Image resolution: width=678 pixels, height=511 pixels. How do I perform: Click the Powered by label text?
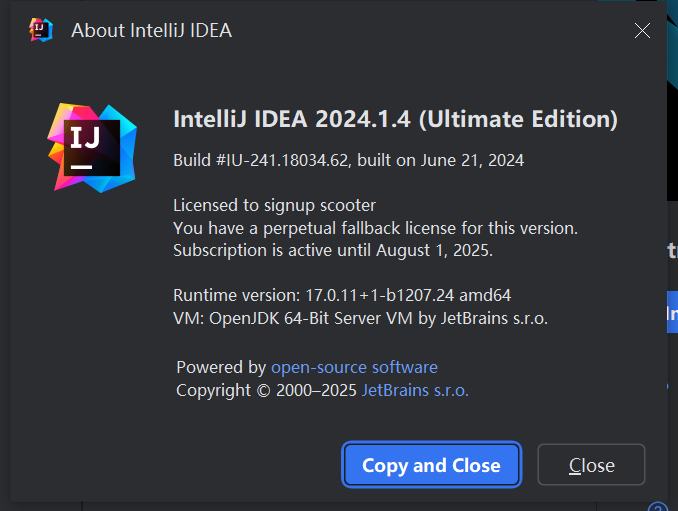221,367
